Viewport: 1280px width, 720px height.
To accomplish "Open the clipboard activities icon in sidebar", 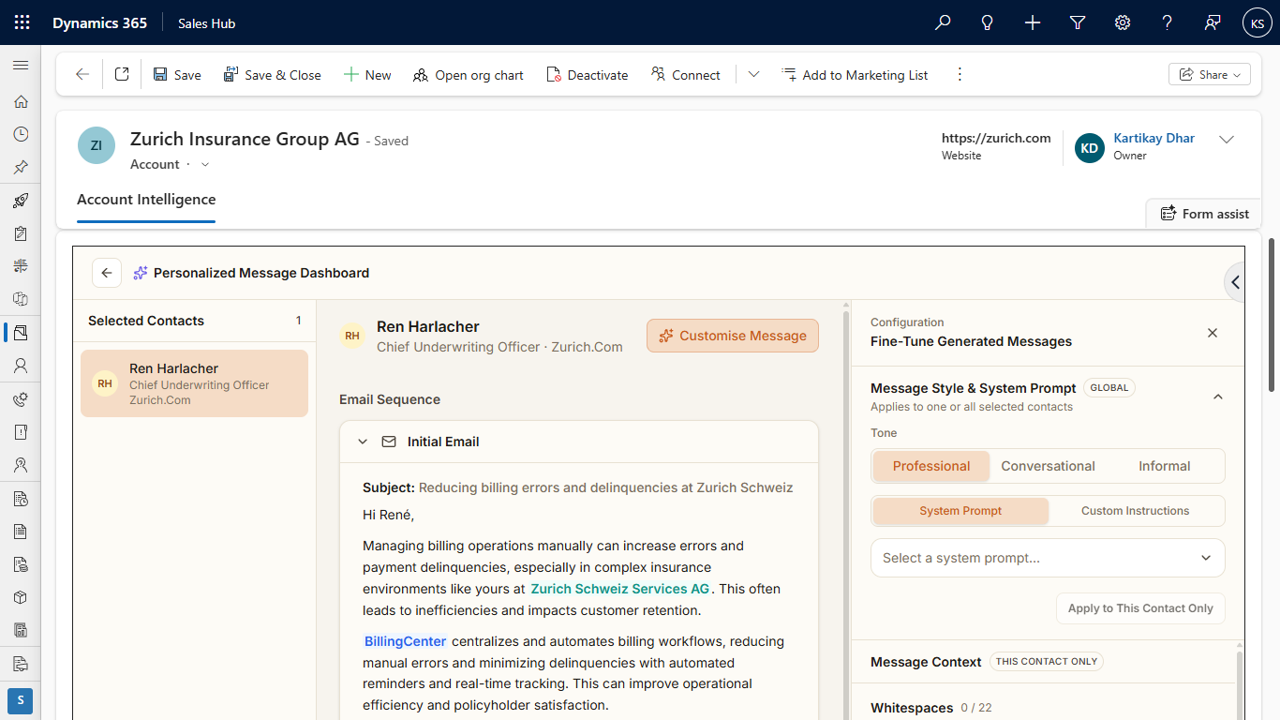I will click(x=20, y=234).
